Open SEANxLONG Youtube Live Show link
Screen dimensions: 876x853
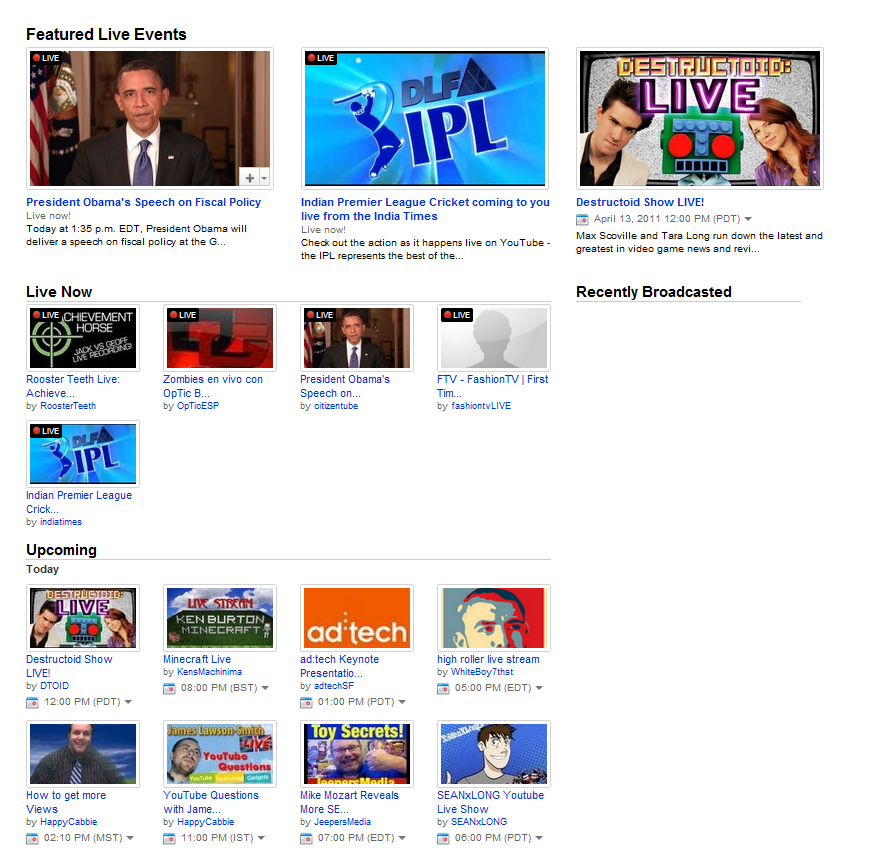pyautogui.click(x=490, y=802)
